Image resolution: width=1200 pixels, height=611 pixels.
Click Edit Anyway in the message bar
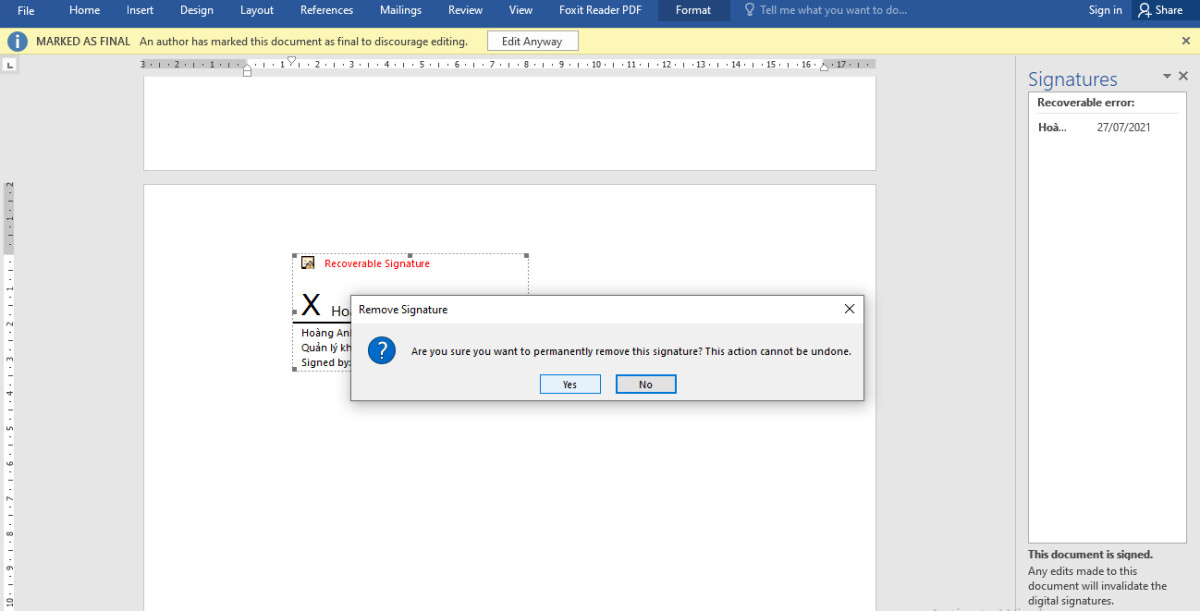(532, 42)
